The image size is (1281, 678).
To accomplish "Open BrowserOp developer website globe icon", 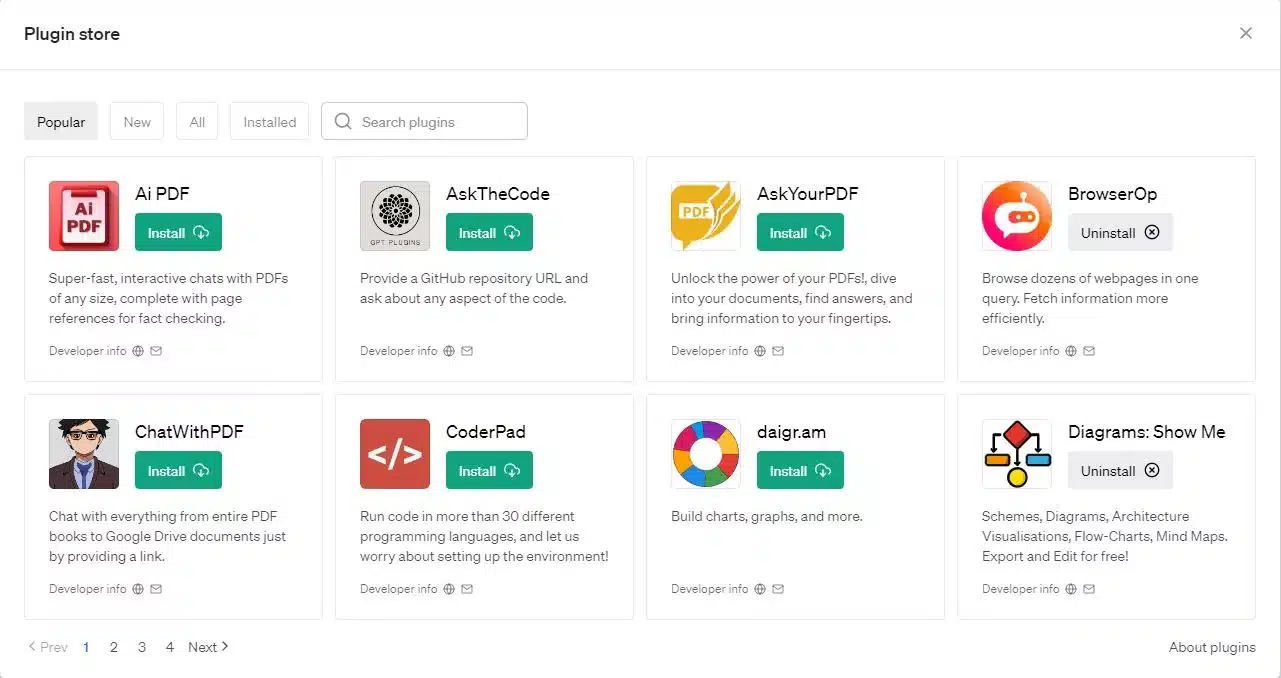I will coord(1071,351).
